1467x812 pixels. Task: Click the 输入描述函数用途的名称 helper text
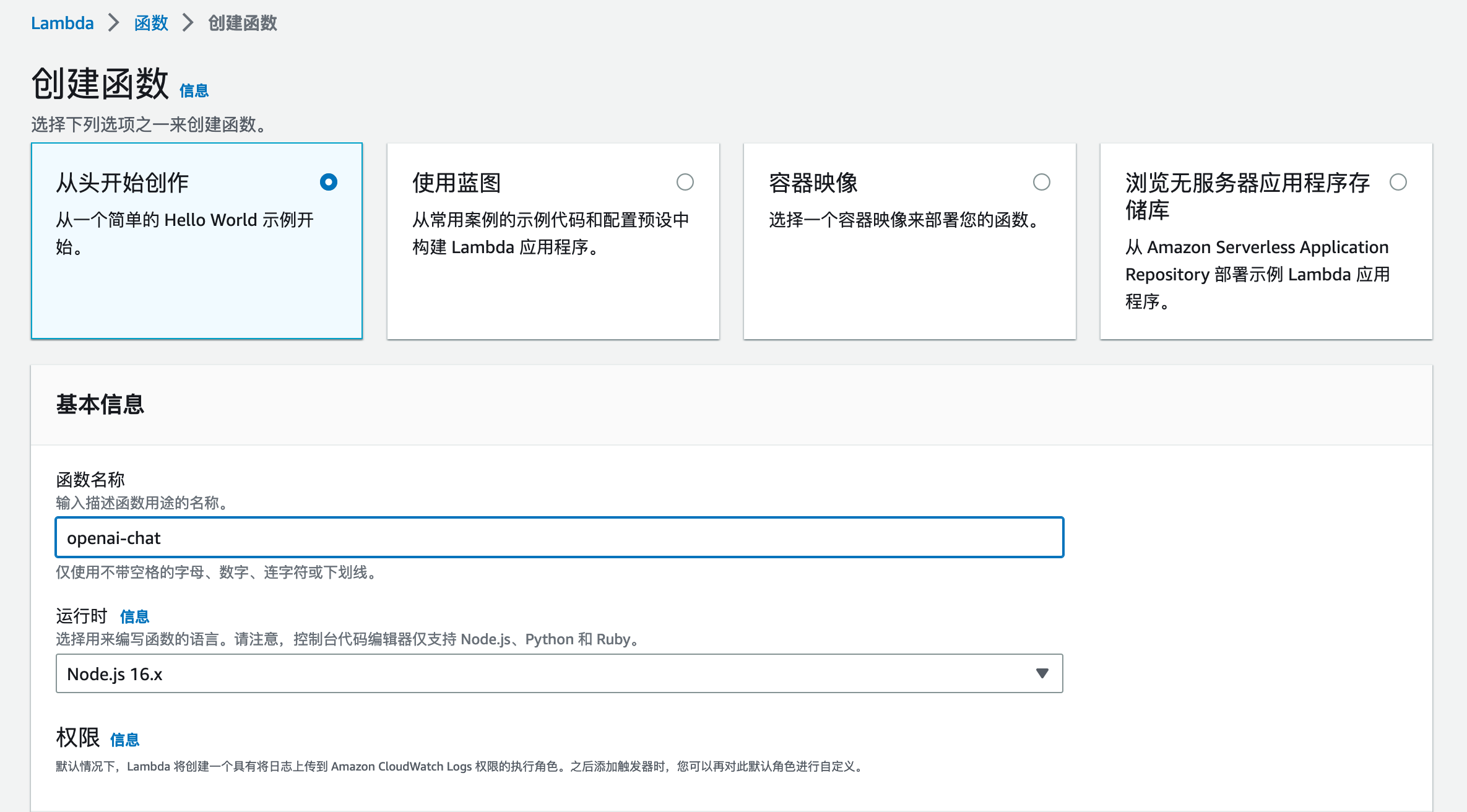(x=144, y=503)
